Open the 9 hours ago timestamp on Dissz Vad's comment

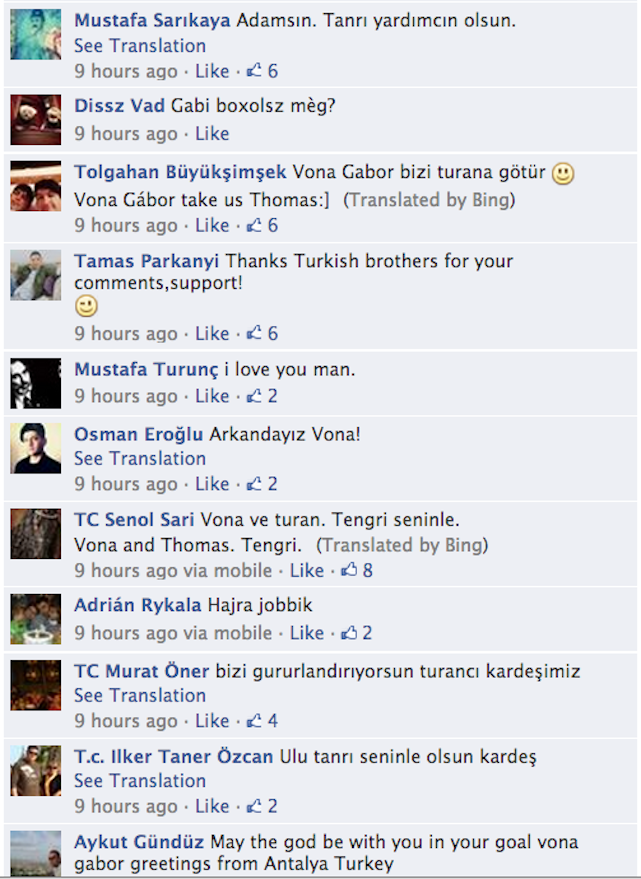point(126,133)
